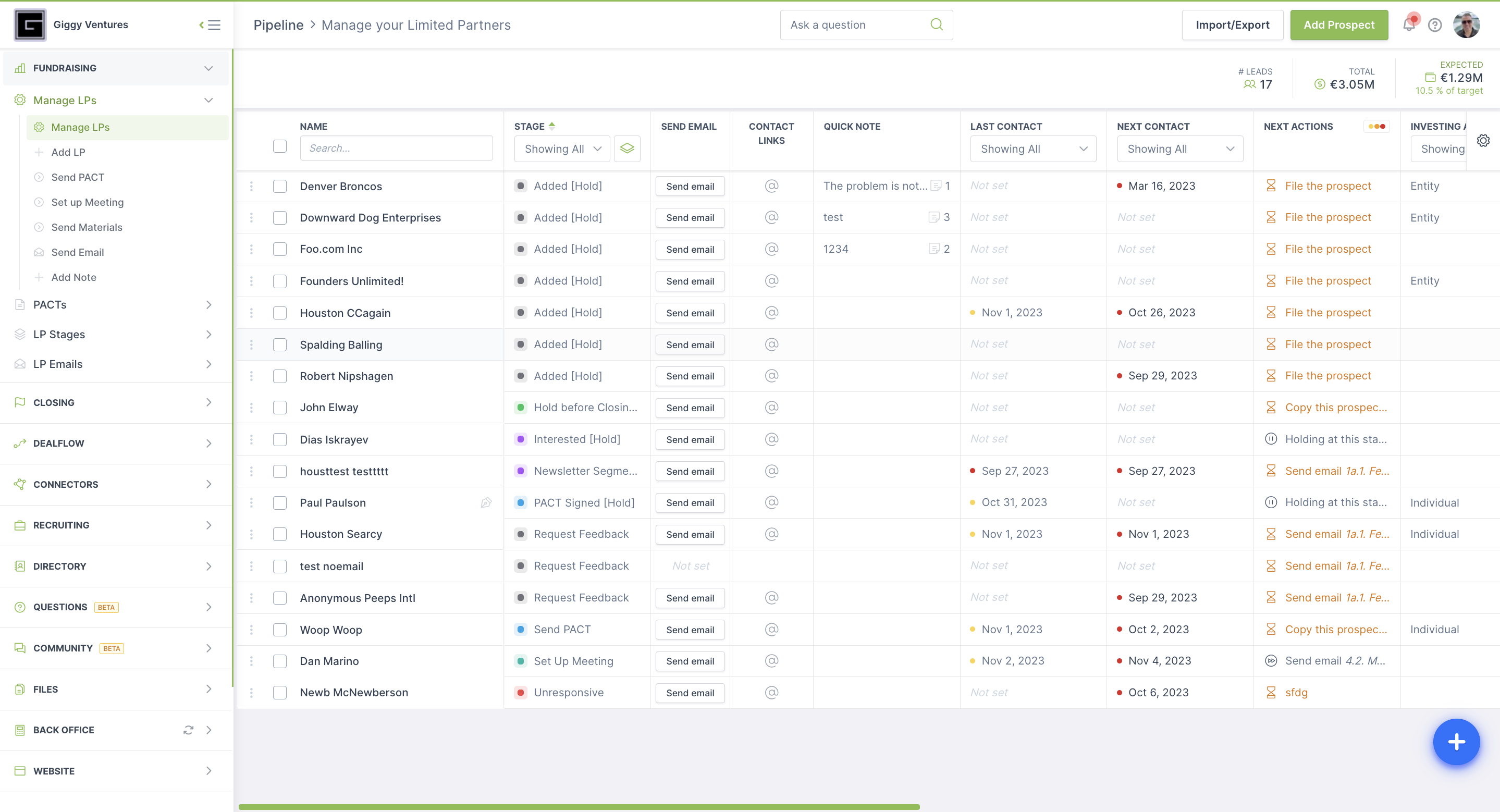Expand the Next Contact filter dropdown
1500x812 pixels.
[1179, 148]
